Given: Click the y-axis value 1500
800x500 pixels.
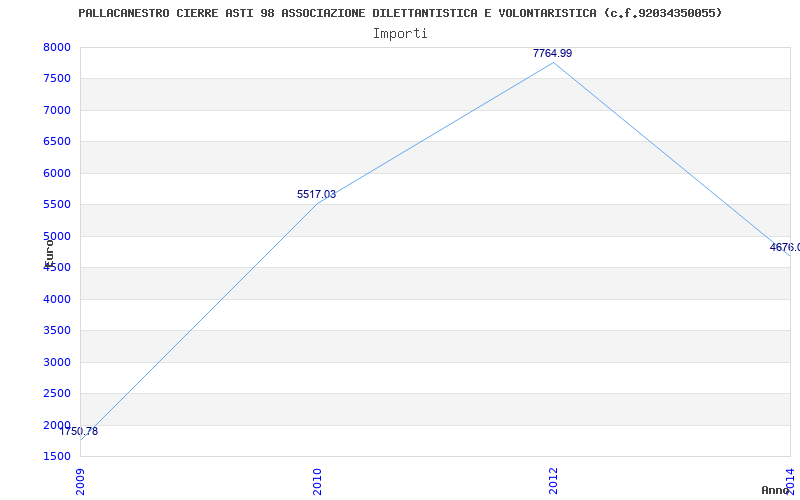Looking at the screenshot, I should (x=57, y=456).
